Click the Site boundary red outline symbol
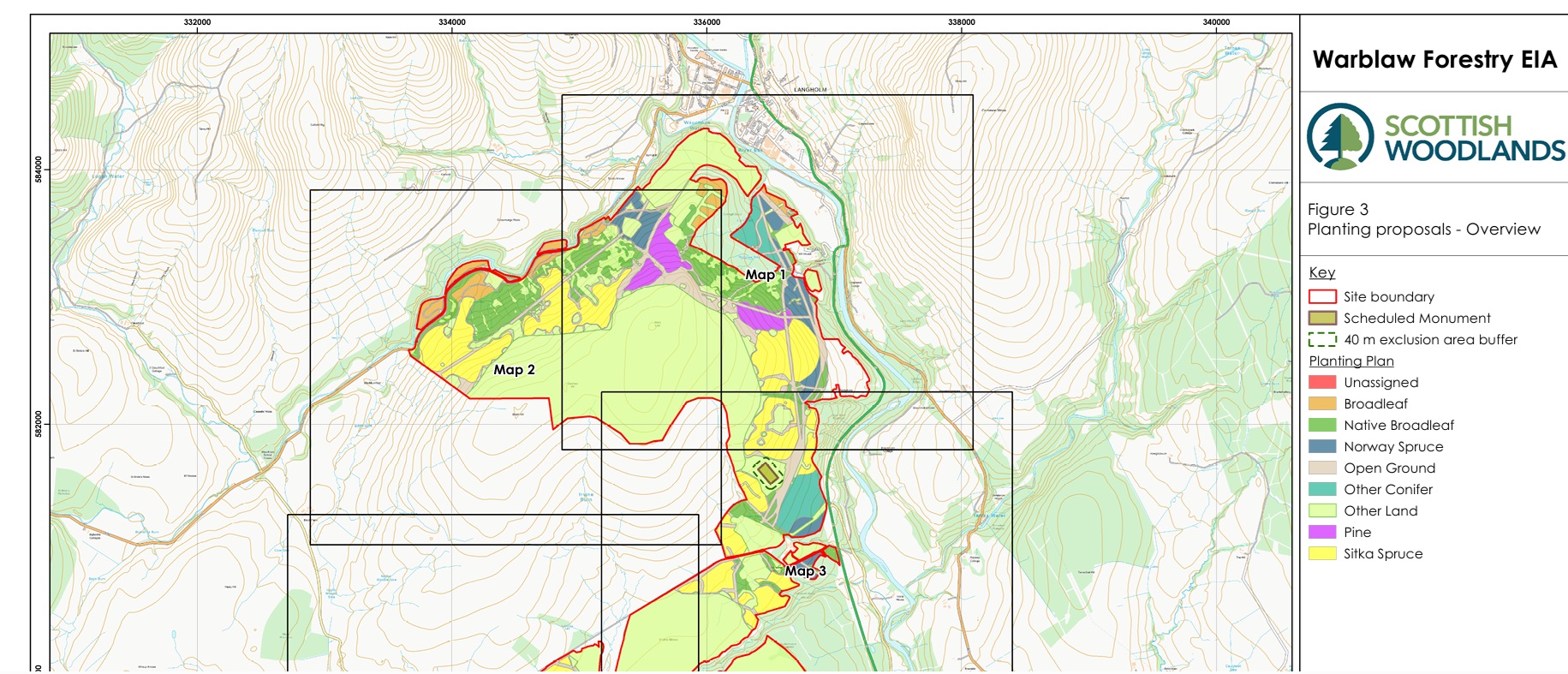Image resolution: width=1568 pixels, height=674 pixels. pyautogui.click(x=1322, y=296)
